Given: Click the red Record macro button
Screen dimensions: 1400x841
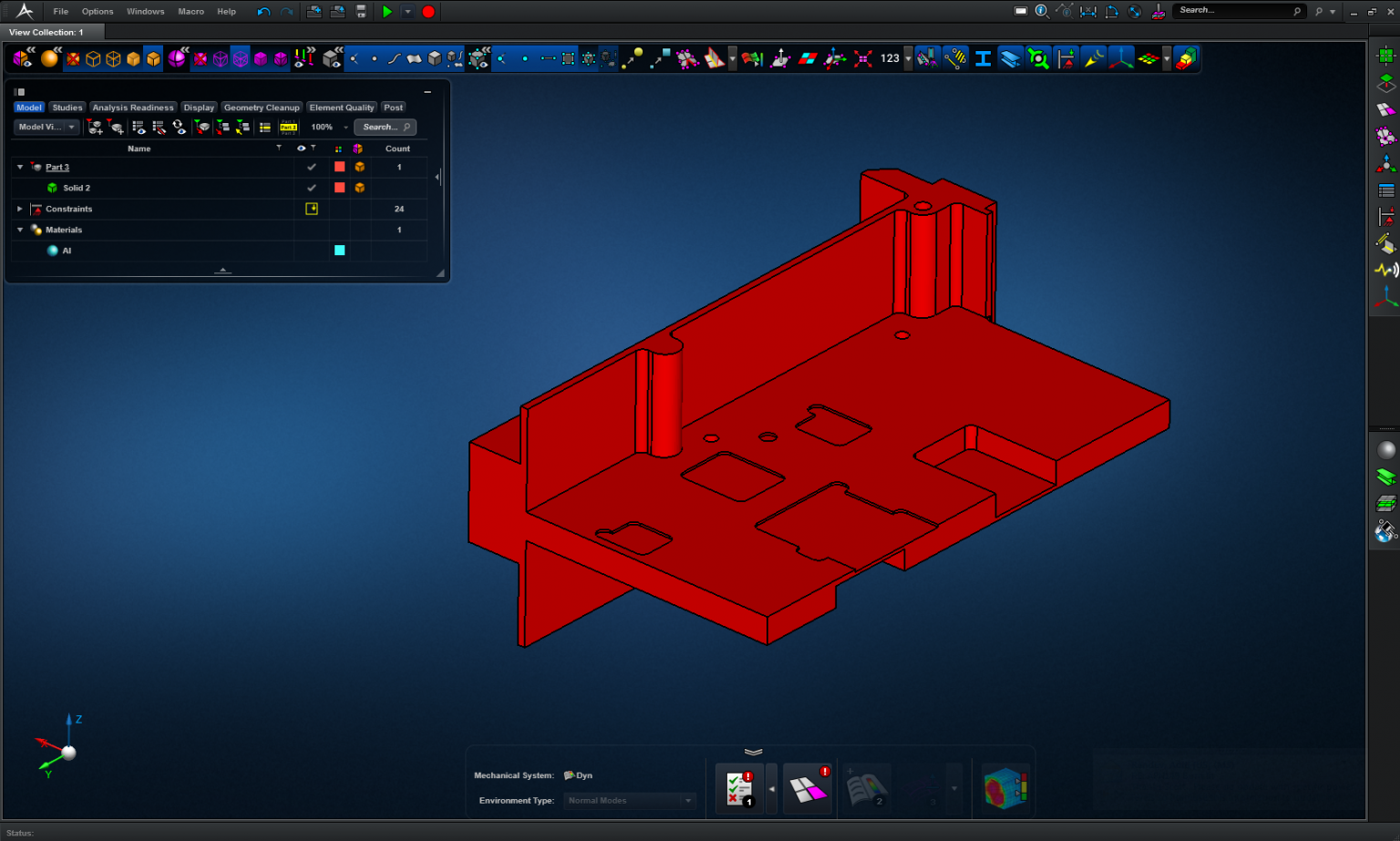Looking at the screenshot, I should pyautogui.click(x=427, y=11).
